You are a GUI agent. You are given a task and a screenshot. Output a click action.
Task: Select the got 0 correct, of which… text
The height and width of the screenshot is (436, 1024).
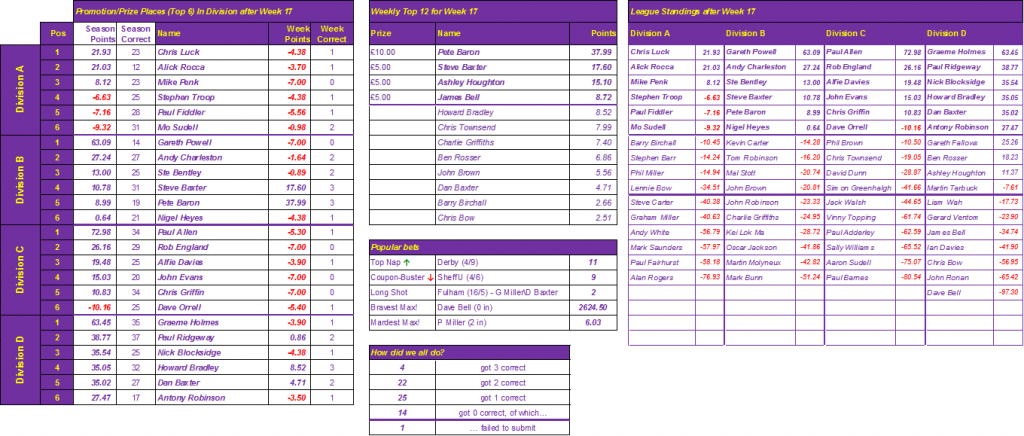click(503, 413)
